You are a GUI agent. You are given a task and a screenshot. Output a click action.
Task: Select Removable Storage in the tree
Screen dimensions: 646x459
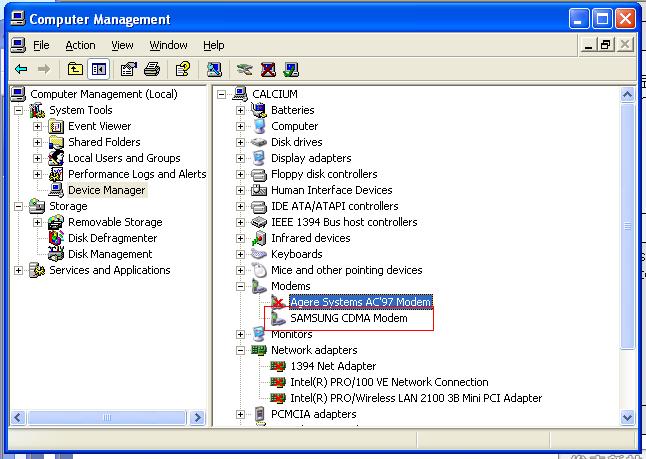[115, 222]
